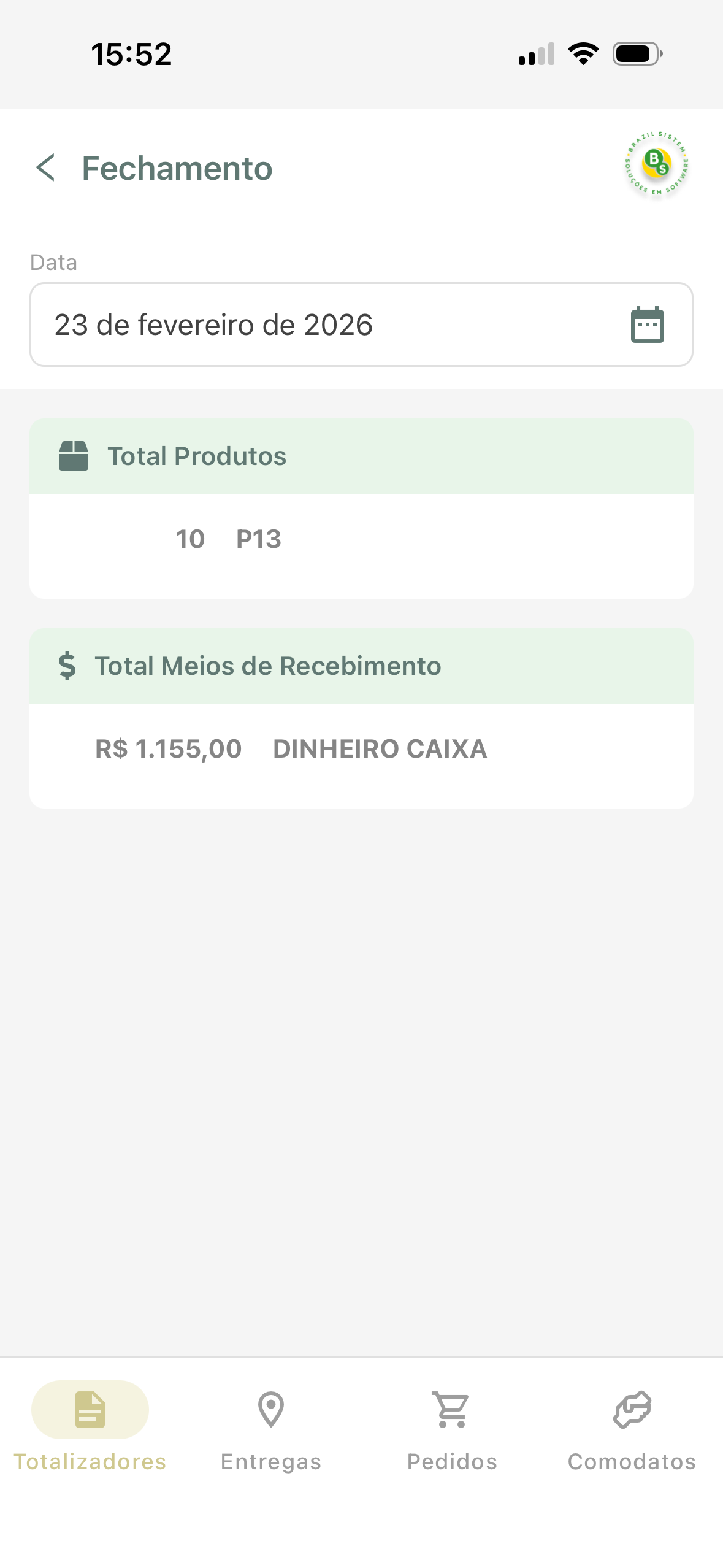The image size is (723, 1568).
Task: Tap the back arrow beside Fechamento
Action: pyautogui.click(x=45, y=167)
